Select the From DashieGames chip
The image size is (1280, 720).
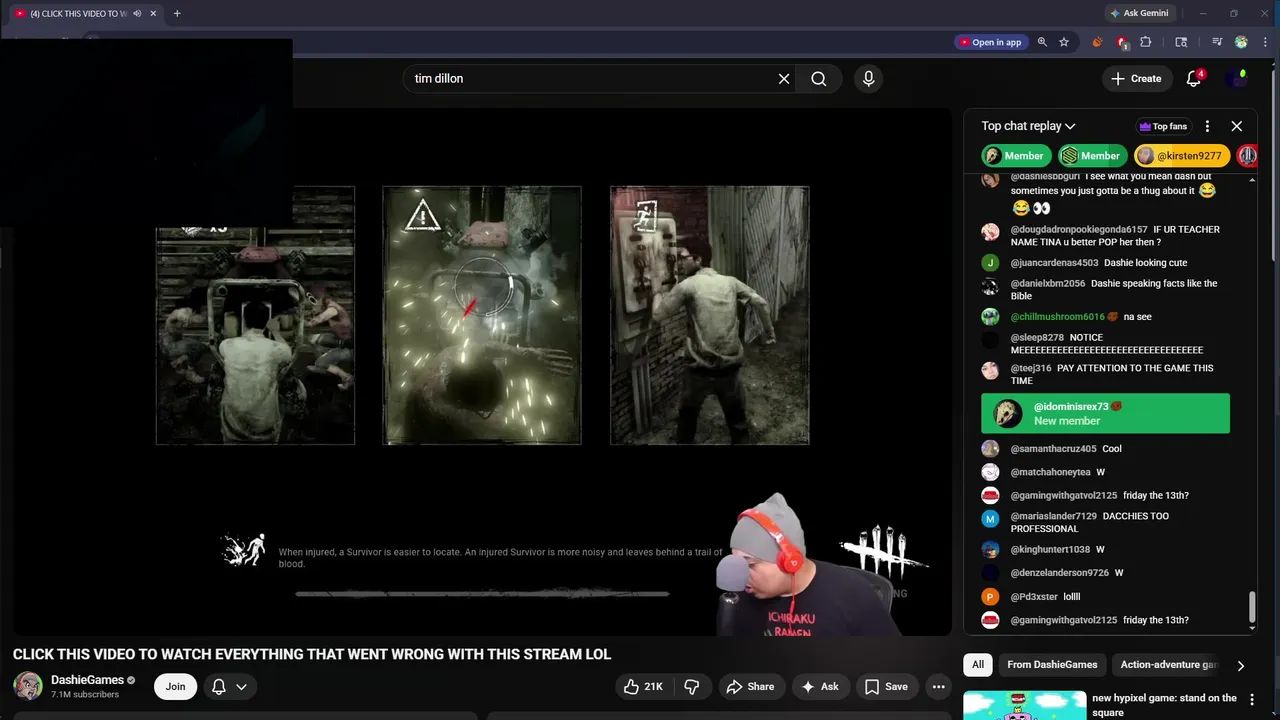pos(1052,665)
